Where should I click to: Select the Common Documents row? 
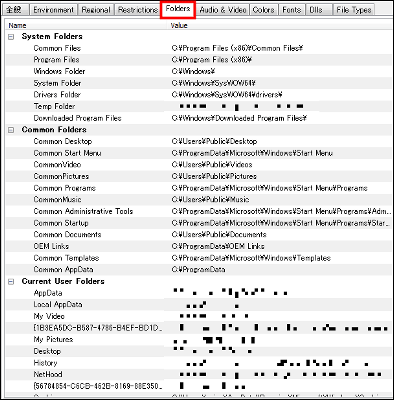coord(199,235)
